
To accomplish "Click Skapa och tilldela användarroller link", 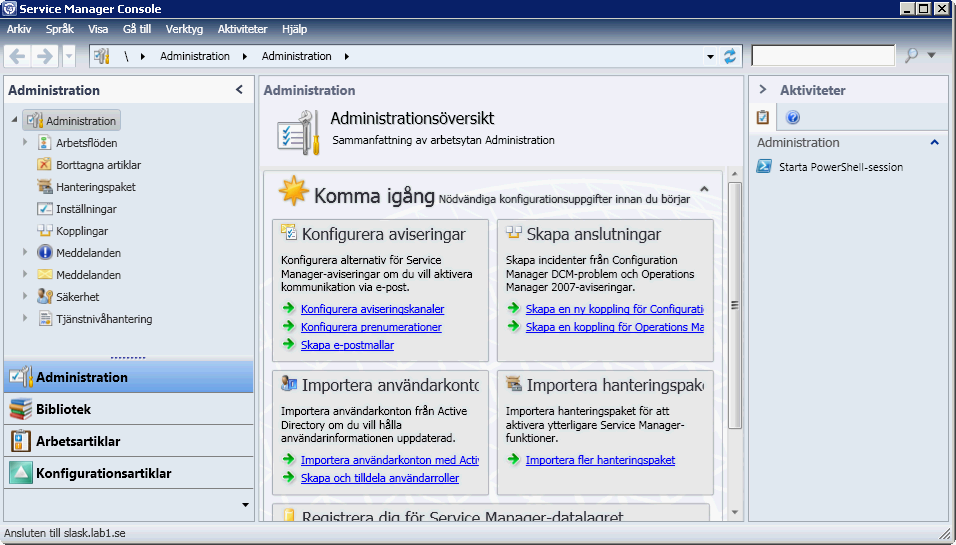I will pyautogui.click(x=380, y=478).
